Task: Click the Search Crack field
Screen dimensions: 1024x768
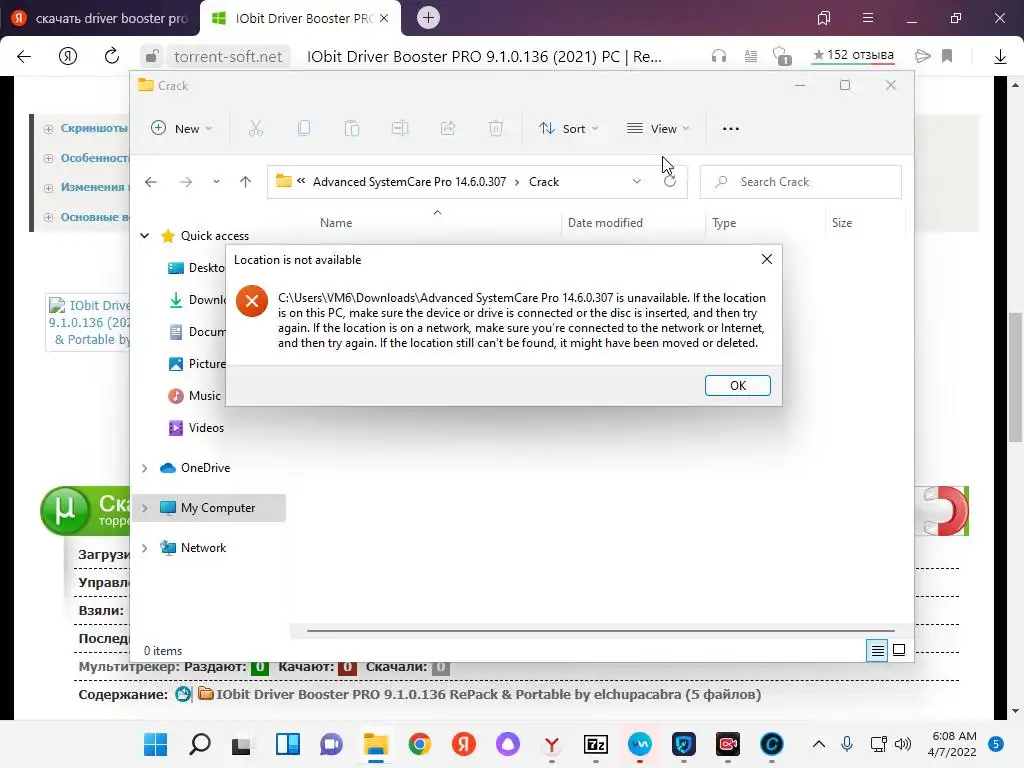Action: (x=801, y=182)
